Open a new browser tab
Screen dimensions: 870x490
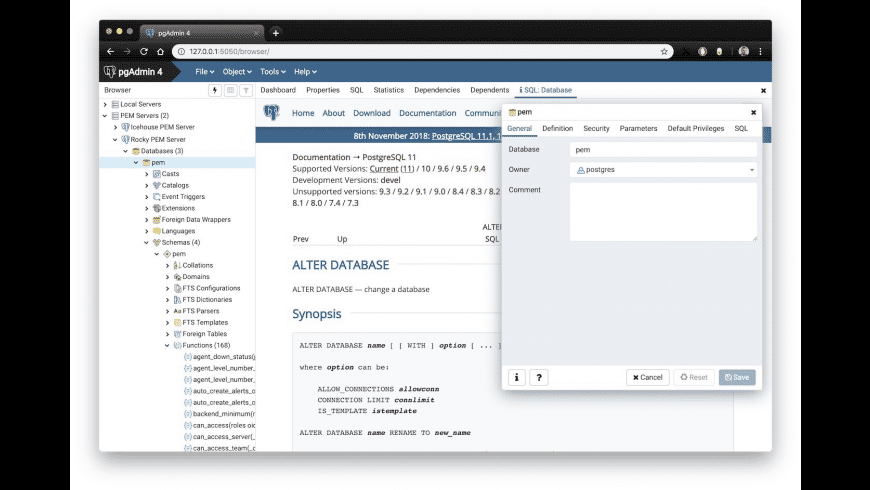(276, 33)
